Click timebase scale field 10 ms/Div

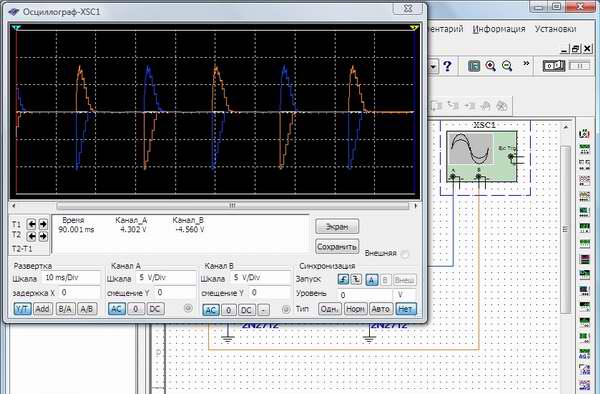(x=71, y=278)
